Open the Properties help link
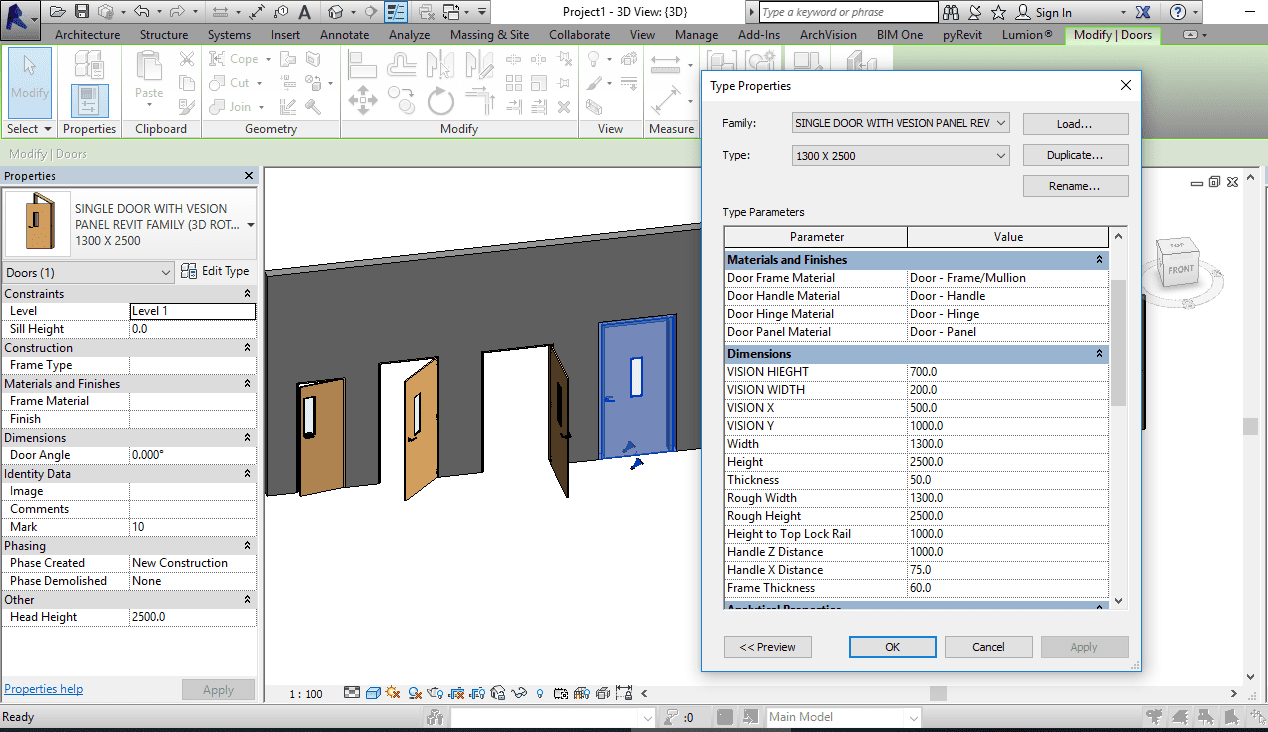1268x732 pixels. (43, 689)
